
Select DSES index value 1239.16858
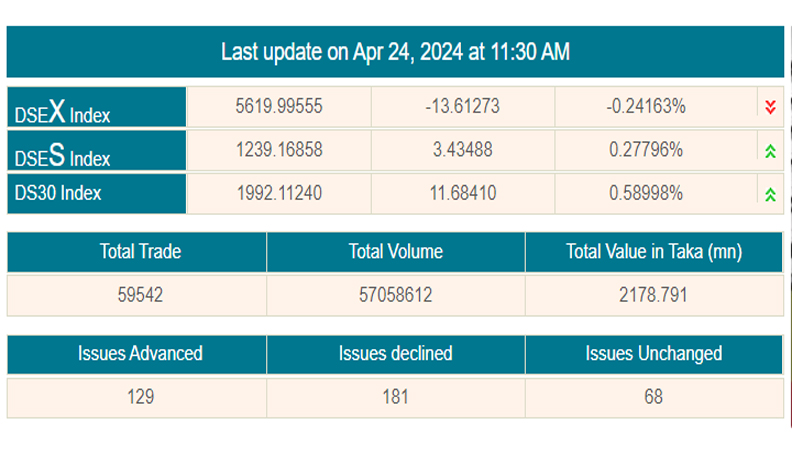pos(279,151)
